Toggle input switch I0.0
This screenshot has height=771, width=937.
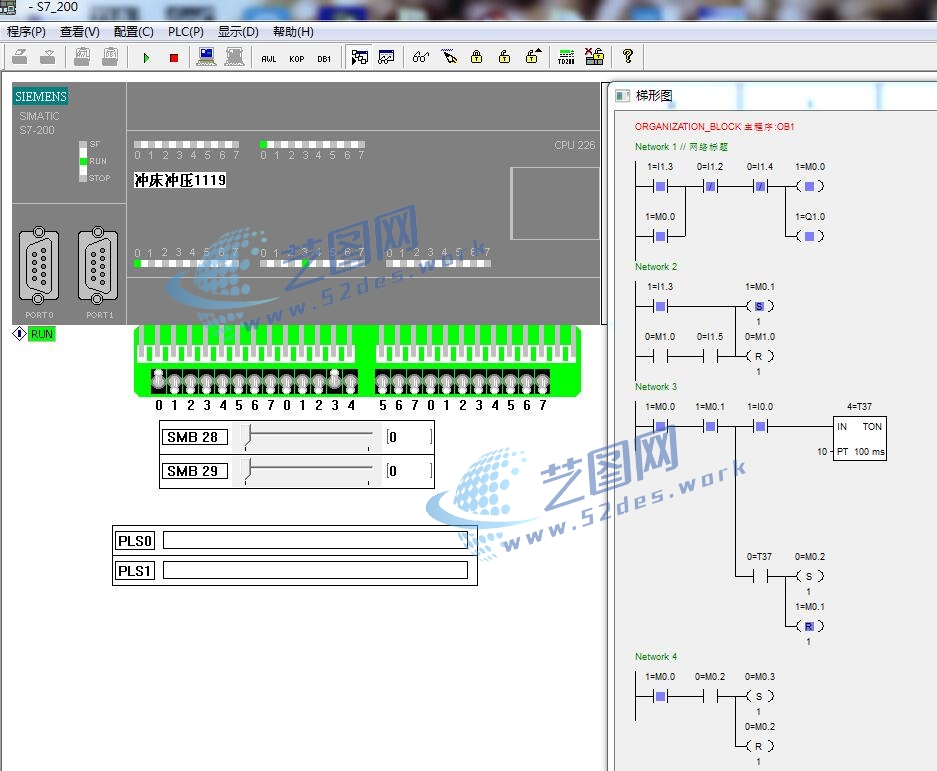click(x=158, y=380)
